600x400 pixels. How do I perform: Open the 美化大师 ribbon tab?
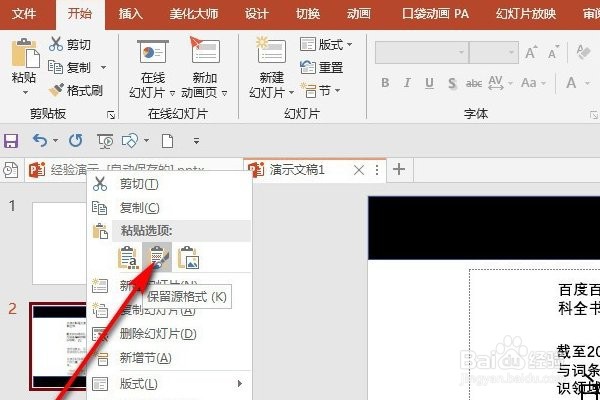[194, 14]
